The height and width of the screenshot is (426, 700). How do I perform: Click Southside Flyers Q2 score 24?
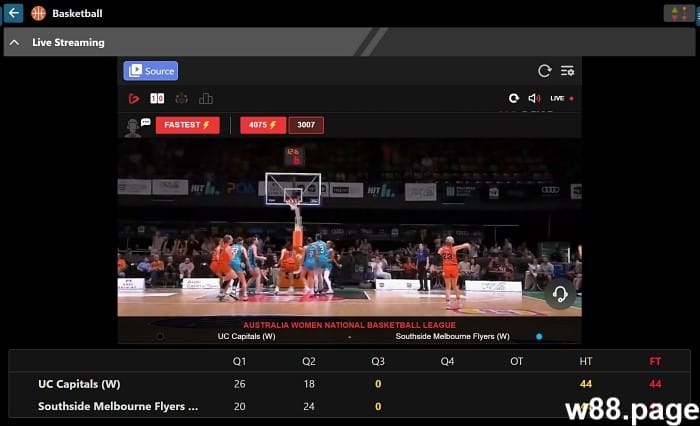(309, 406)
